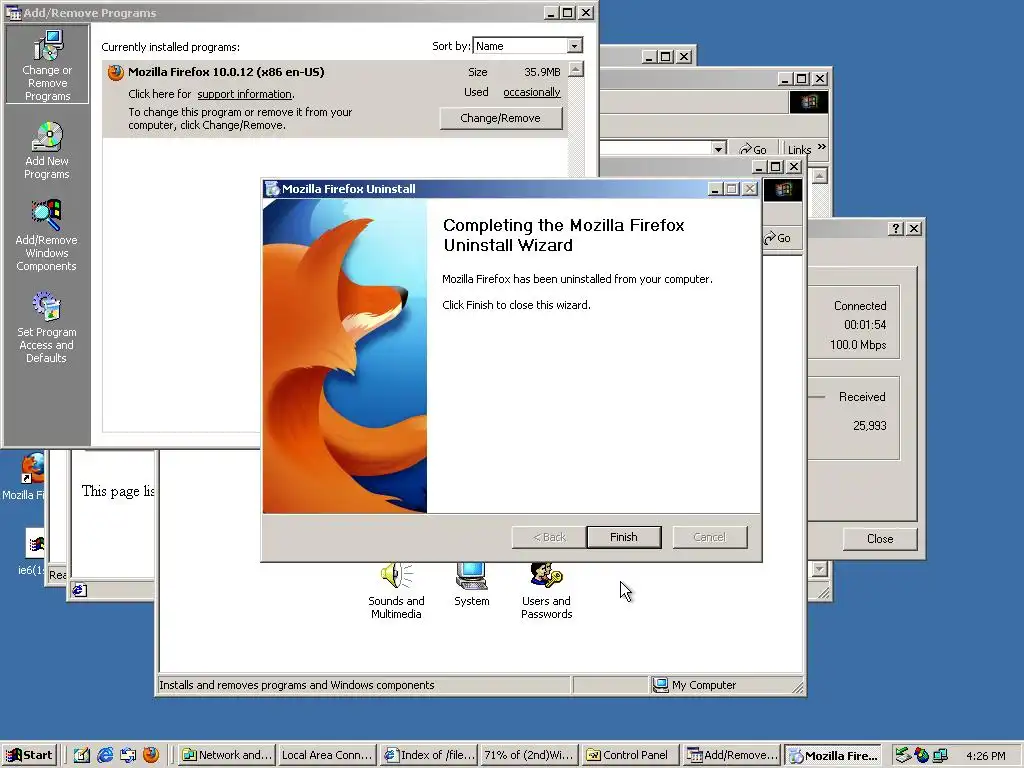The image size is (1024, 768).
Task: Click the 35.9MB size value
Action: click(x=542, y=72)
